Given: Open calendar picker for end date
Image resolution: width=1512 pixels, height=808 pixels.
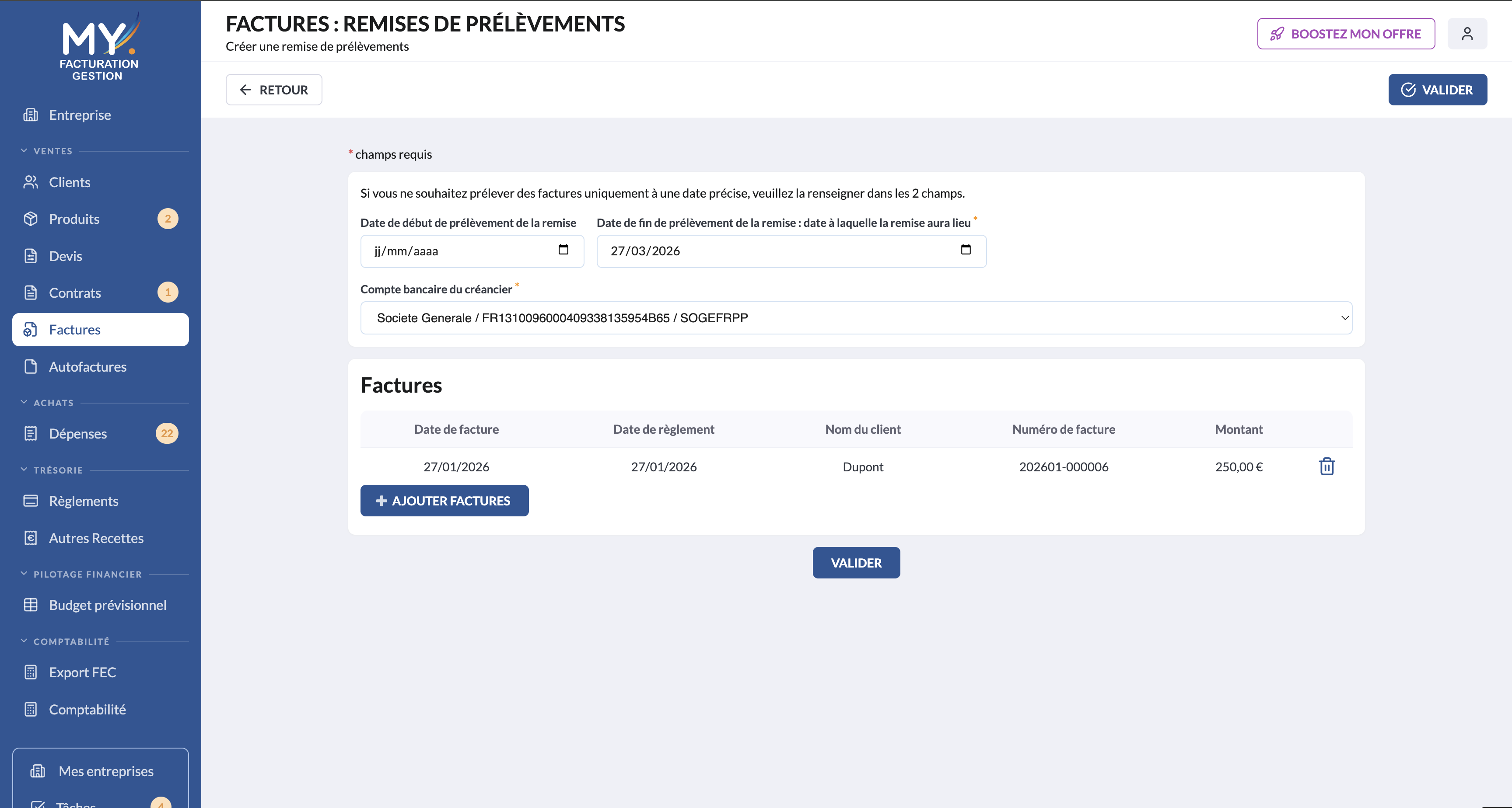Looking at the screenshot, I should (x=966, y=250).
